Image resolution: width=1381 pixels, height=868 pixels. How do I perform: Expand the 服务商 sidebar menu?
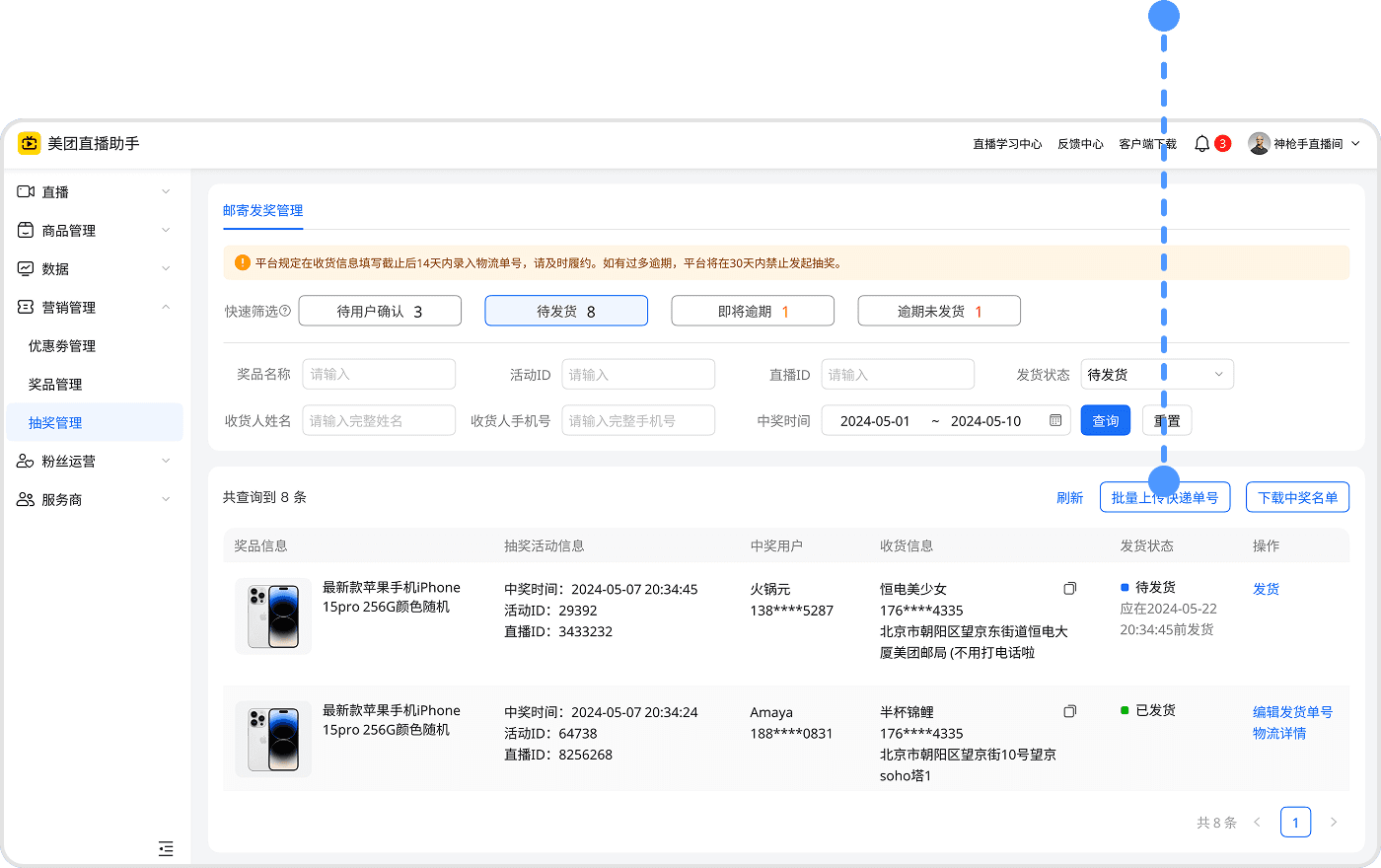(166, 499)
